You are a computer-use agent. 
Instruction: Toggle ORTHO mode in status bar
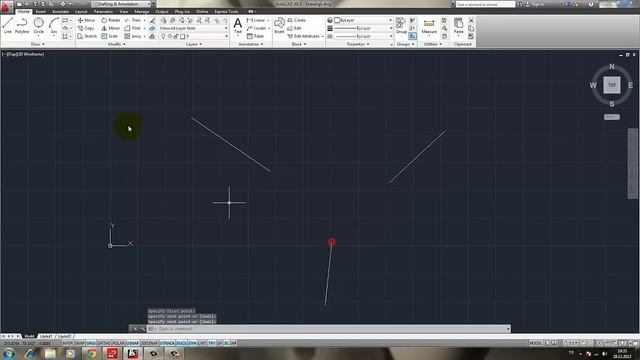pos(104,343)
